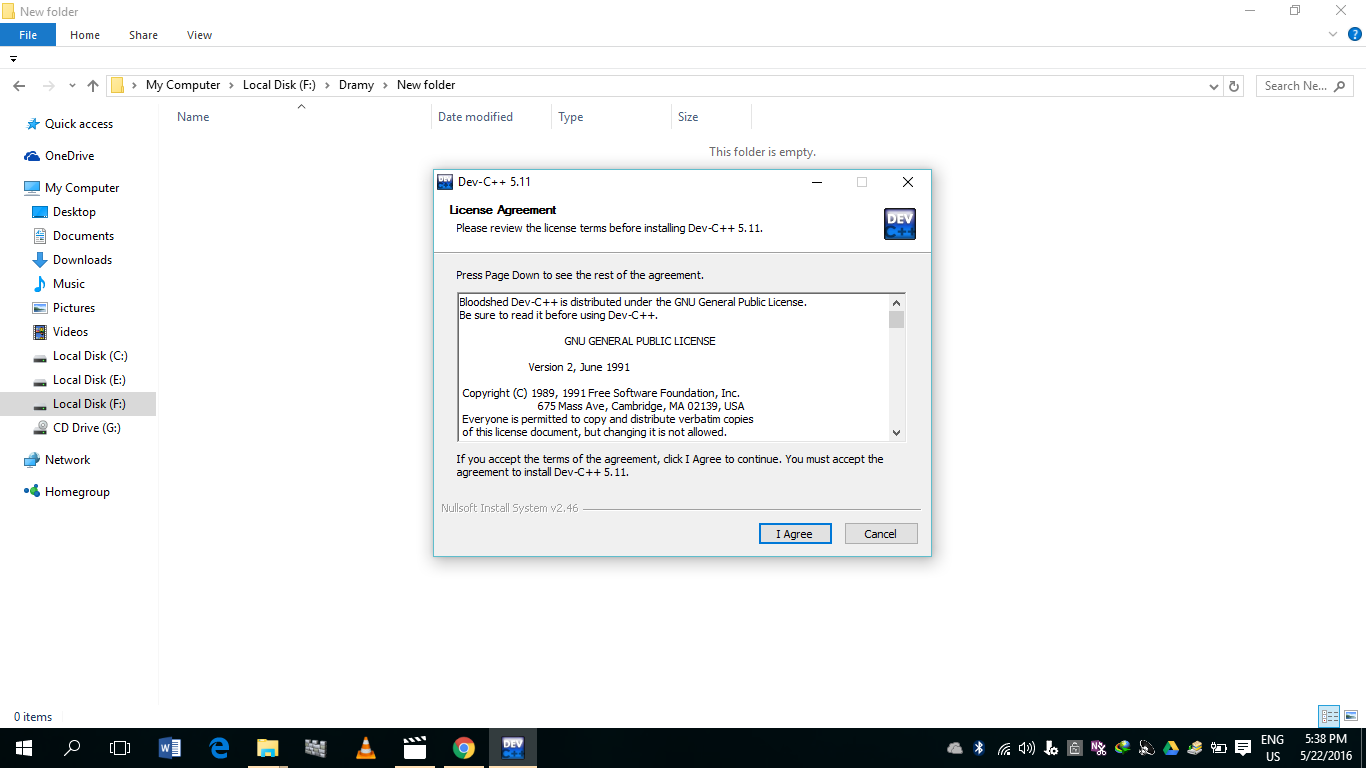Select Local Disk (E:) in sidebar

point(90,380)
